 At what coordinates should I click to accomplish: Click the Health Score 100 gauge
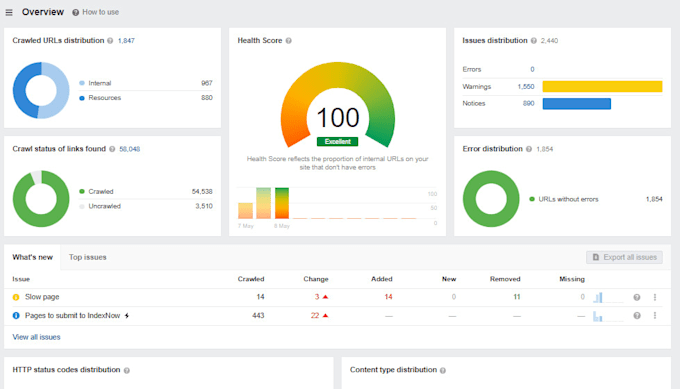(338, 105)
